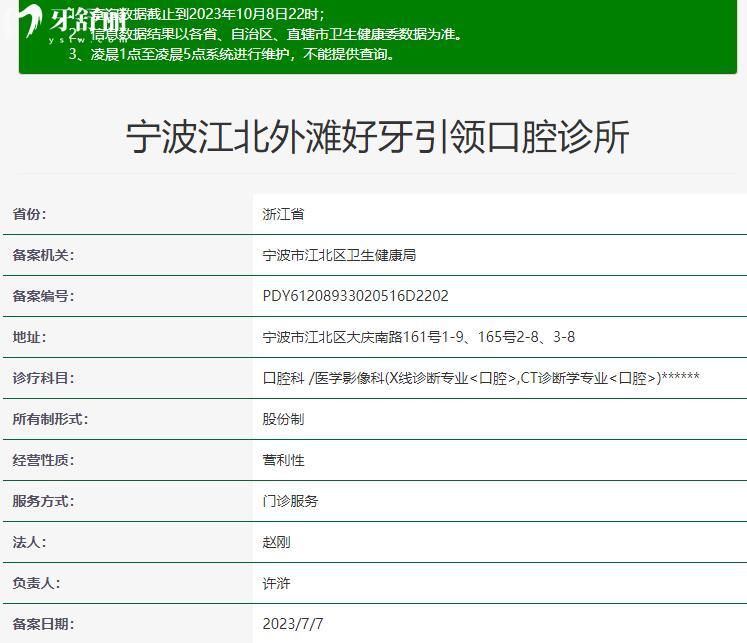Image resolution: width=747 pixels, height=643 pixels.
Task: Click the notice line mentioning 卫生健康委数据为准
Action: pyautogui.click(x=266, y=34)
